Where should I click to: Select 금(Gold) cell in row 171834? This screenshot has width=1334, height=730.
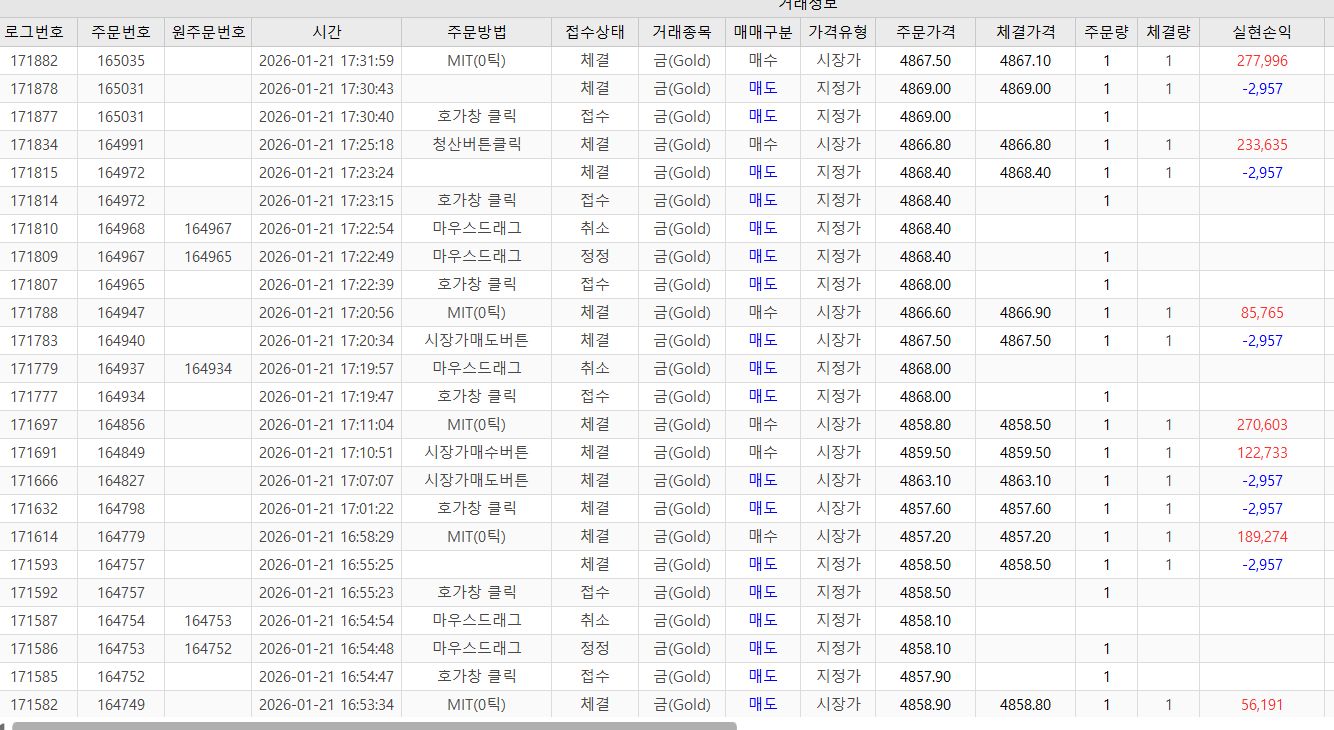coord(682,145)
